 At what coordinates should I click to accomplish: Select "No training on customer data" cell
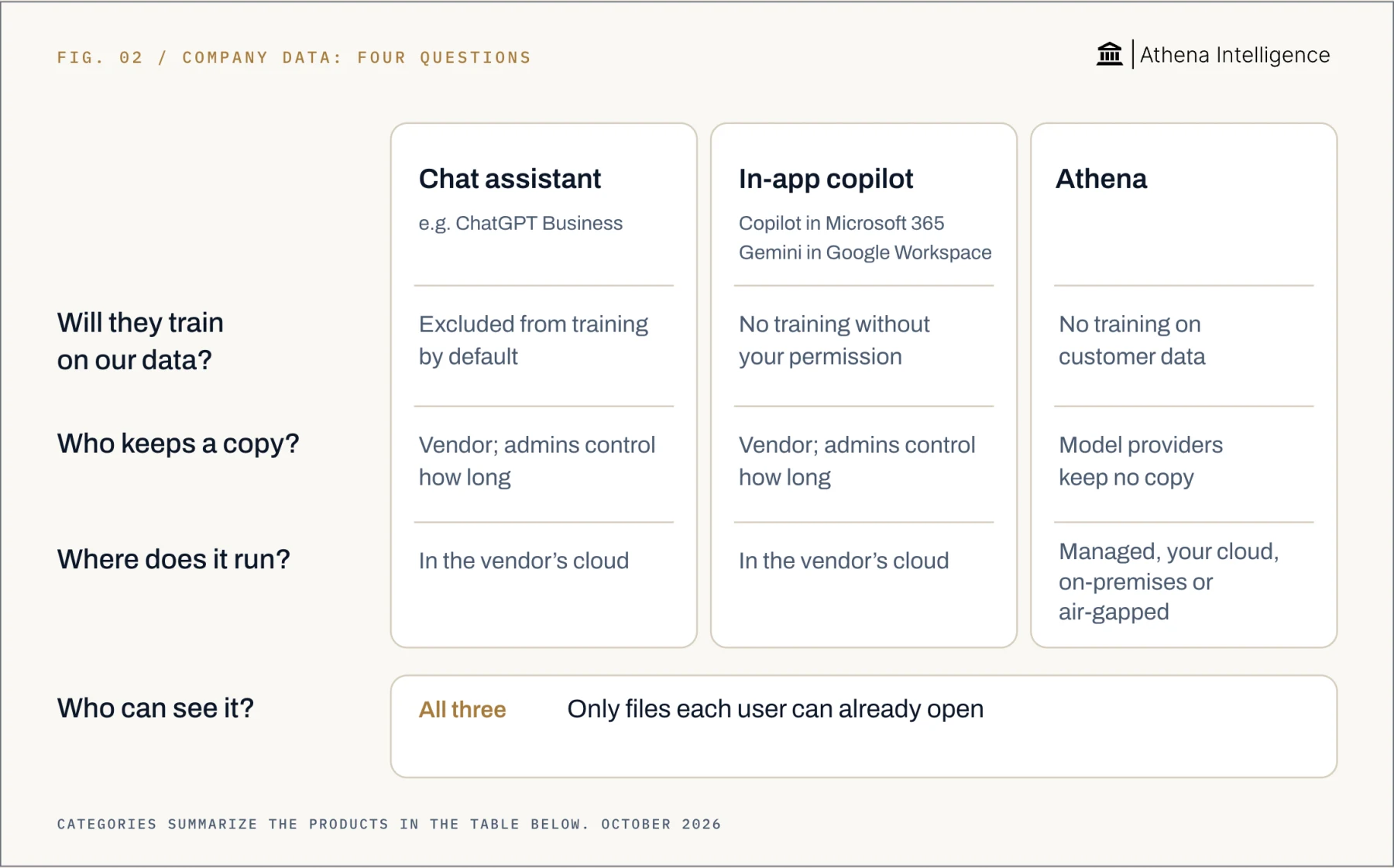point(1131,340)
